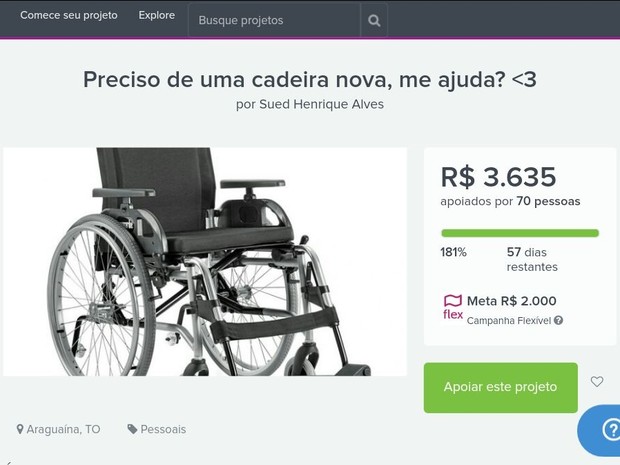Open author link Sued Henrique Alves
This screenshot has width=620, height=465.
pos(321,104)
